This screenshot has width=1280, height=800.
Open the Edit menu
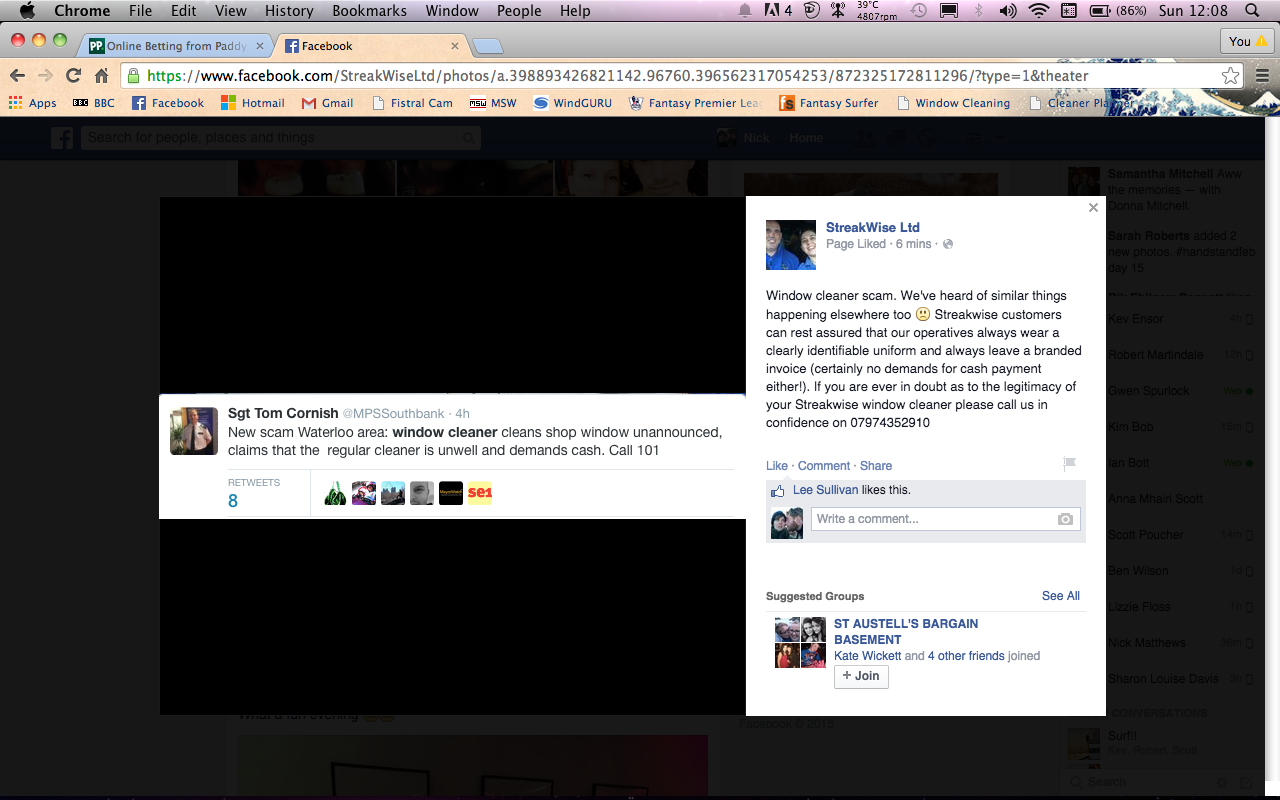(x=183, y=11)
